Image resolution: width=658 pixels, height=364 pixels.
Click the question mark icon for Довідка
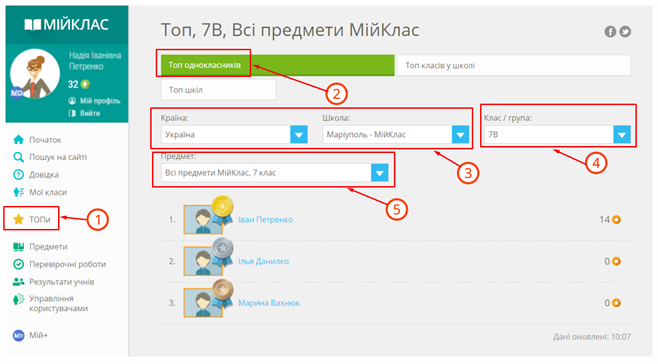tap(18, 175)
